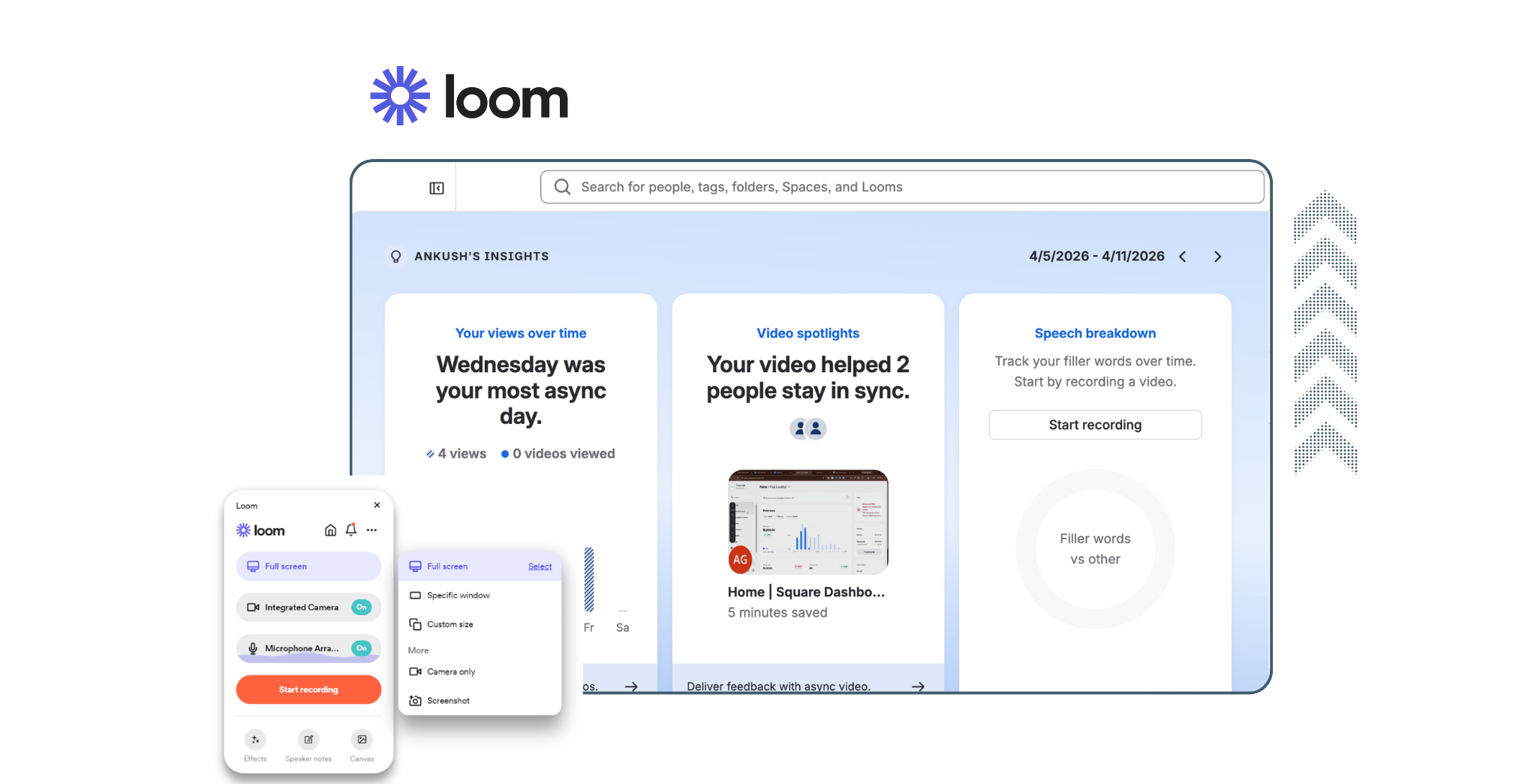Image resolution: width=1537 pixels, height=784 pixels.
Task: Click the Loom logo in recorder
Action: (260, 530)
